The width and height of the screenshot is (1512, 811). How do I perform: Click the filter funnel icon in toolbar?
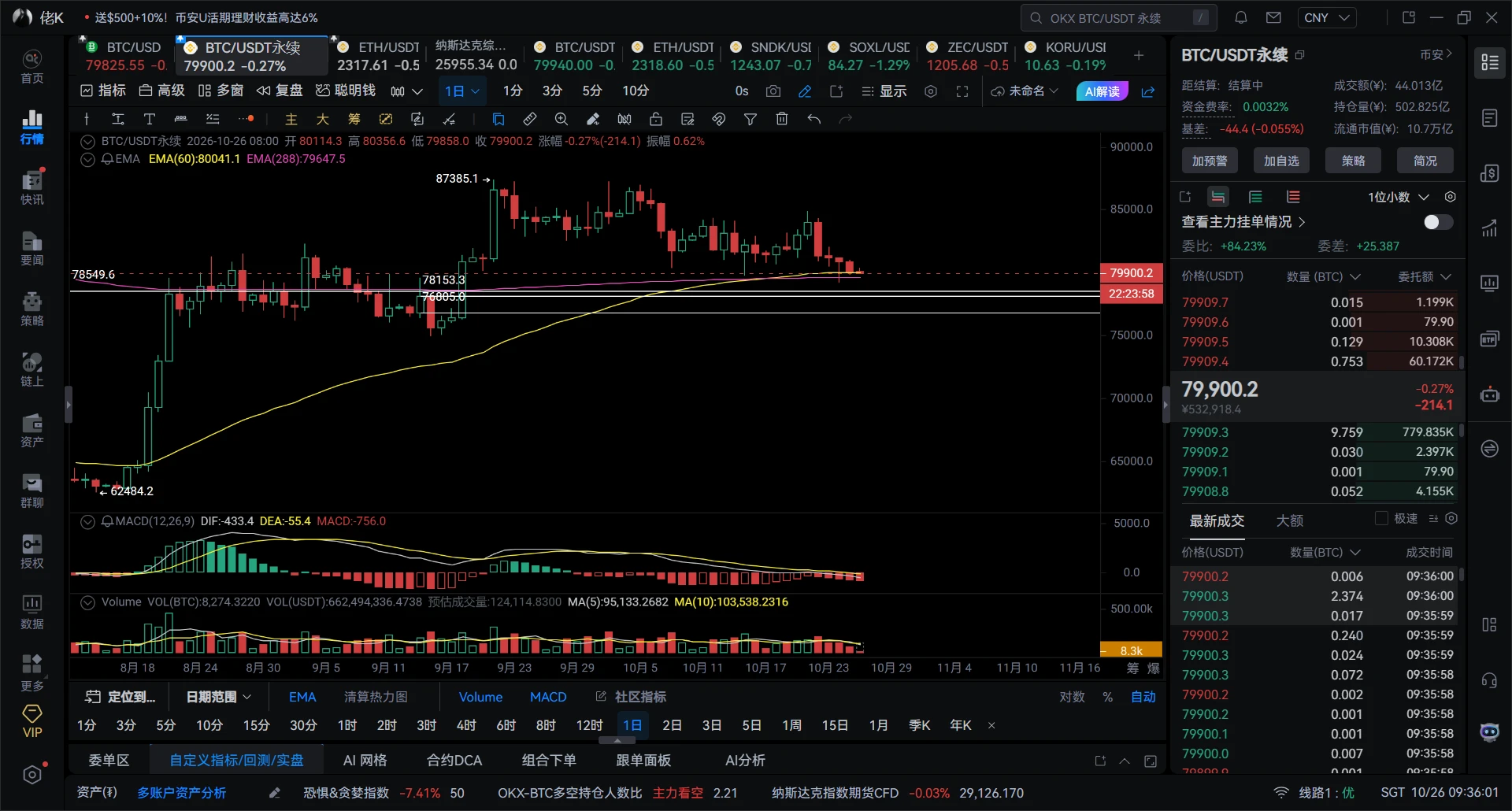[750, 119]
